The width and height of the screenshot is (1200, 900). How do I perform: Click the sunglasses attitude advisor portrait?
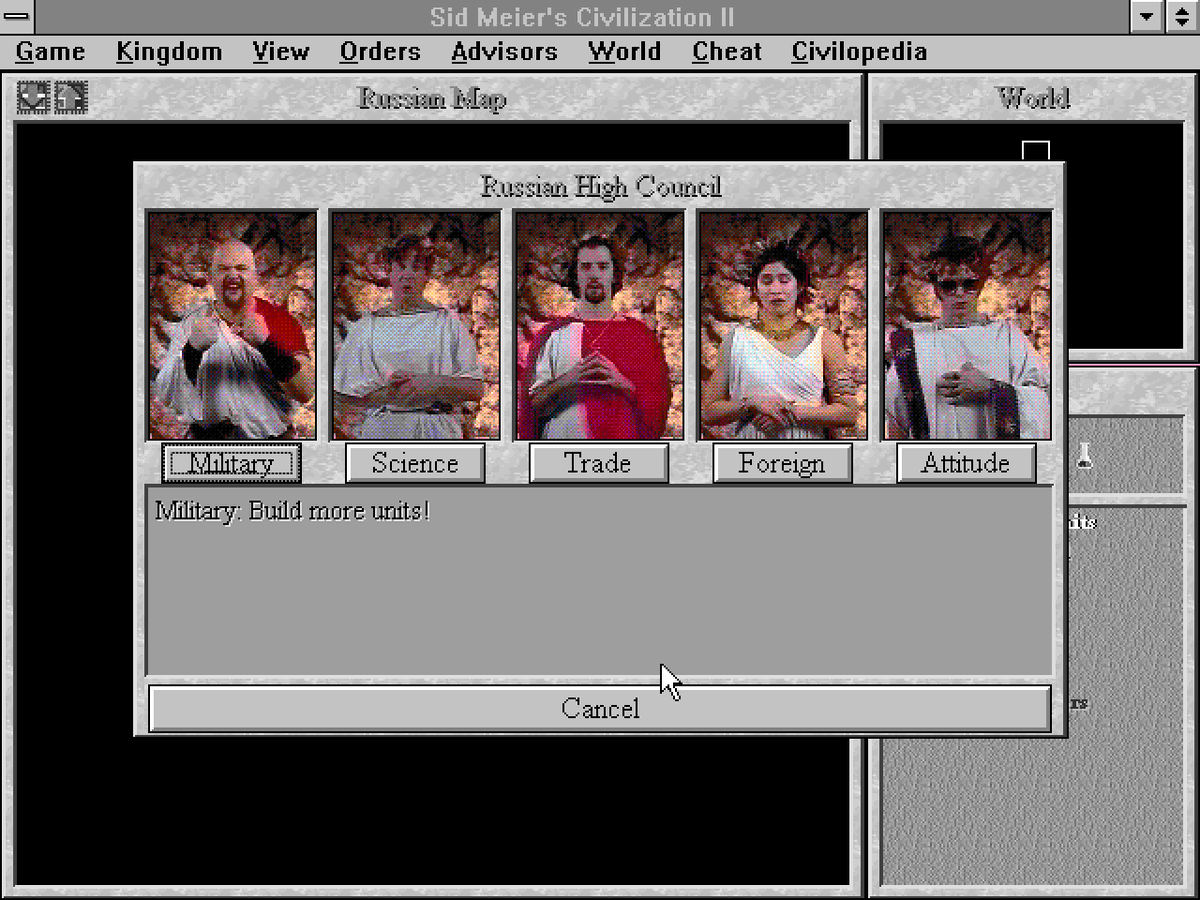[x=967, y=325]
